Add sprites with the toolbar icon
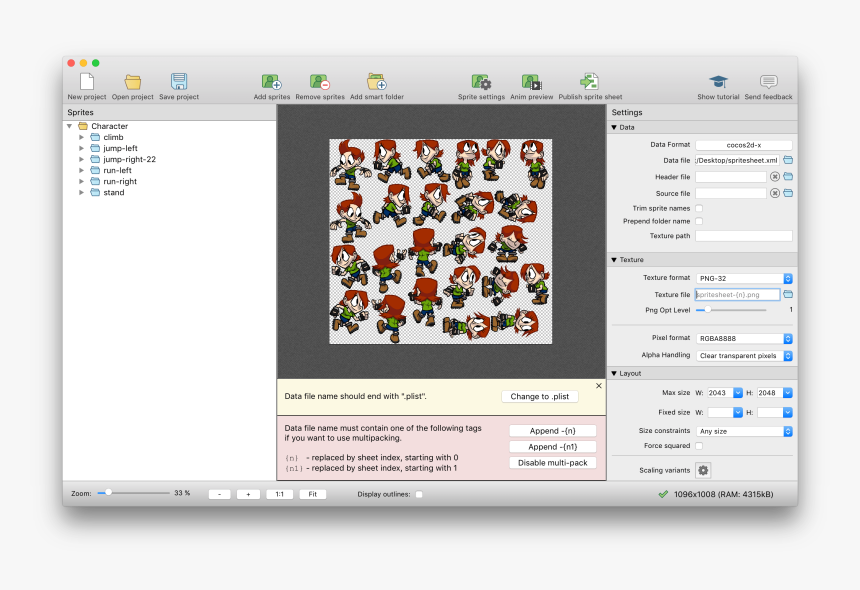The width and height of the screenshot is (860, 590). (x=271, y=82)
